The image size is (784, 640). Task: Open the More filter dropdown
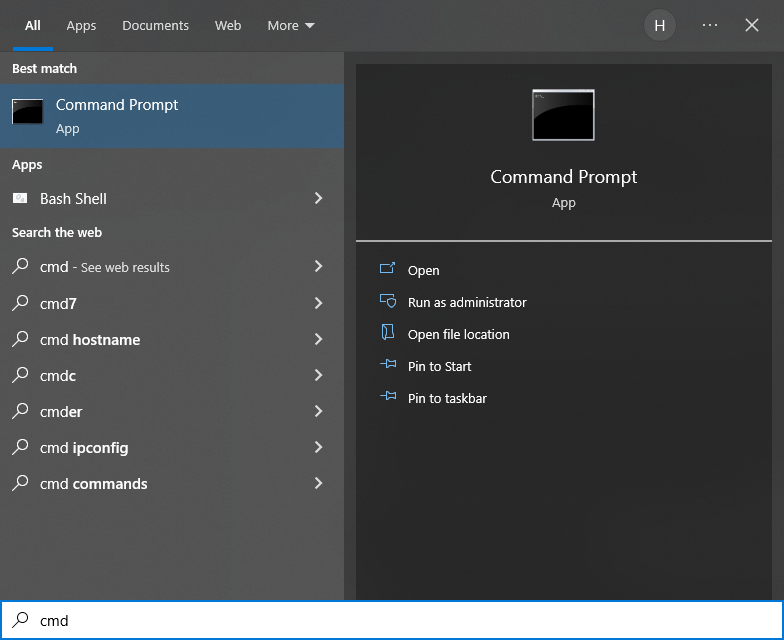coord(290,26)
